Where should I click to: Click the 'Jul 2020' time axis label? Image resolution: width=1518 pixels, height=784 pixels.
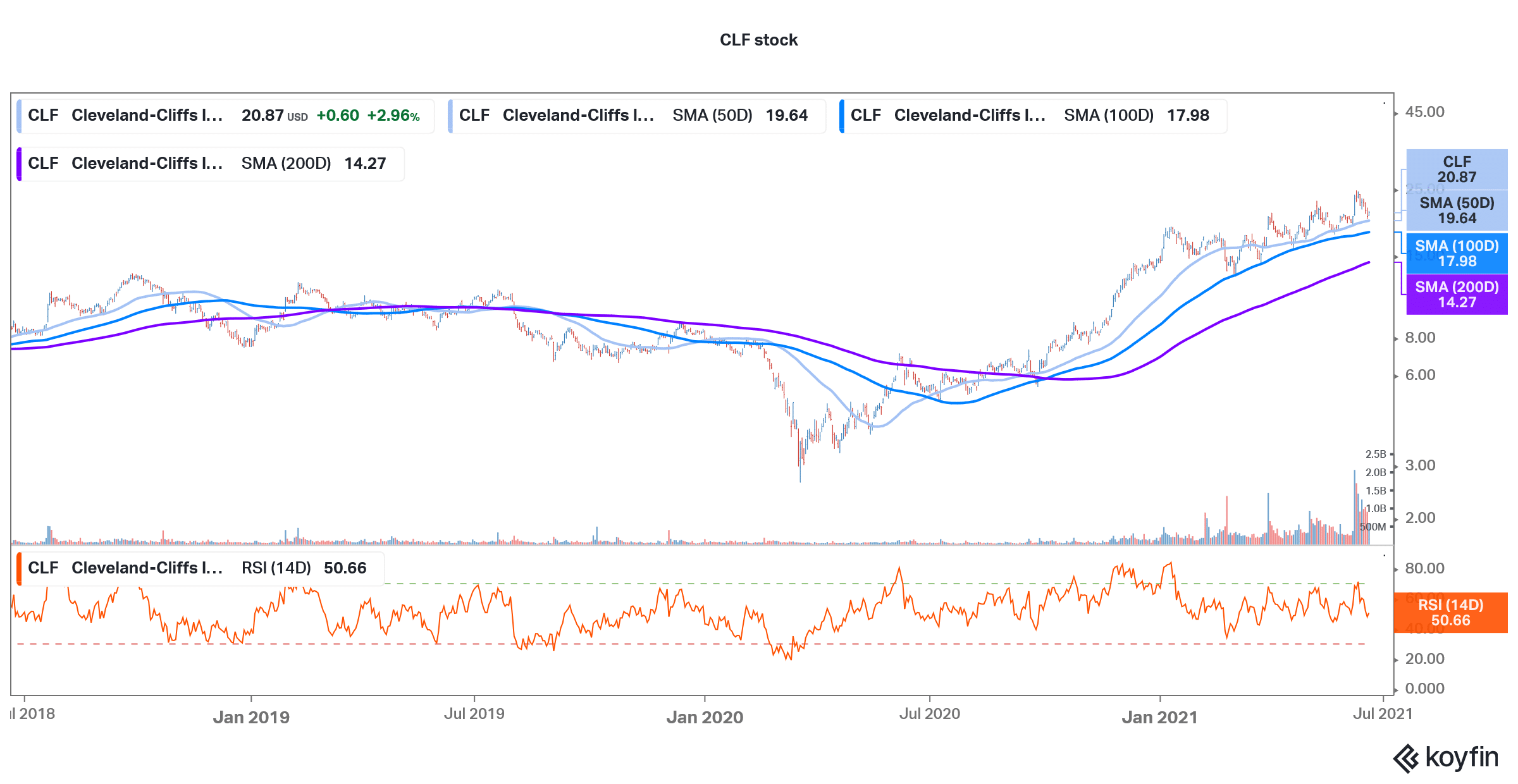coord(929,714)
